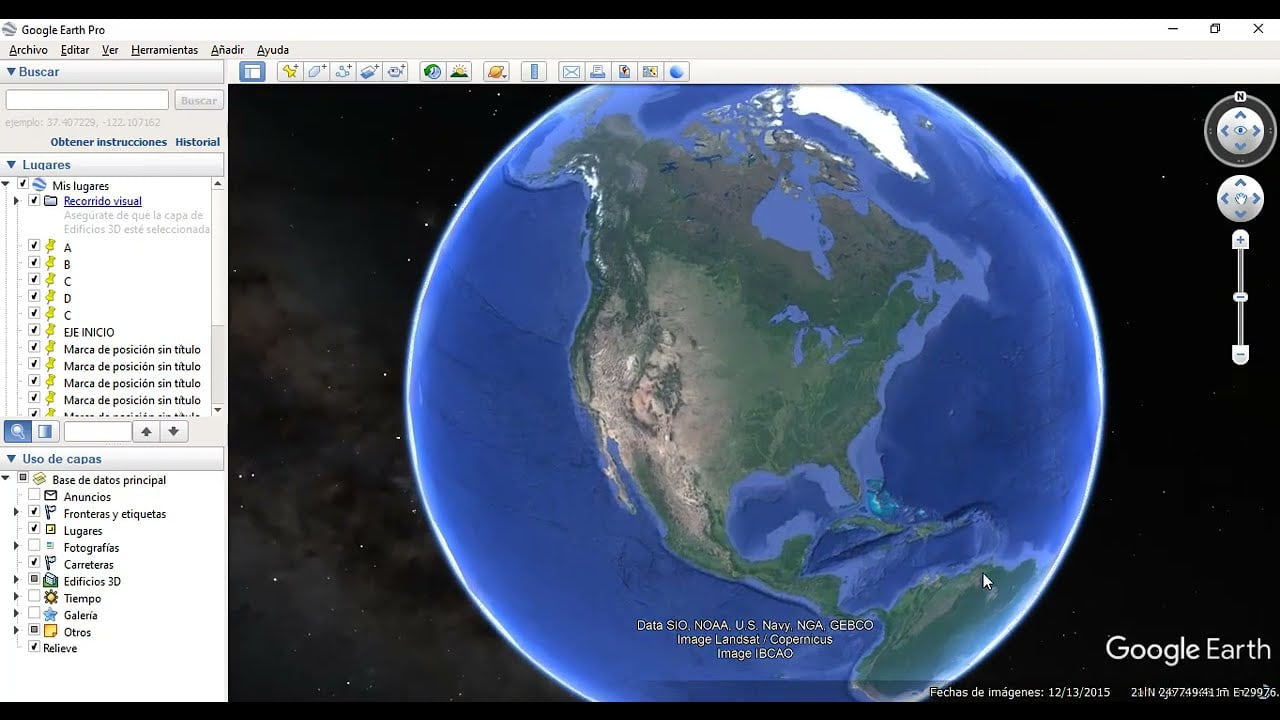Enable the Anuncios layer checkbox
This screenshot has width=1280, height=720.
coord(34,496)
